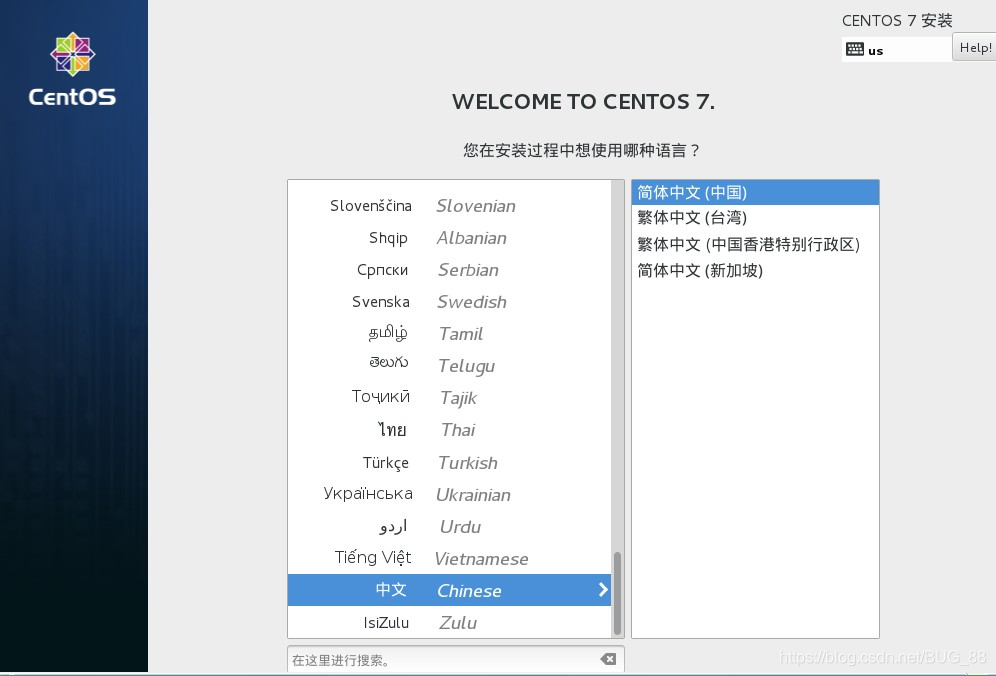
Task: Select Slovenian language
Action: point(449,206)
